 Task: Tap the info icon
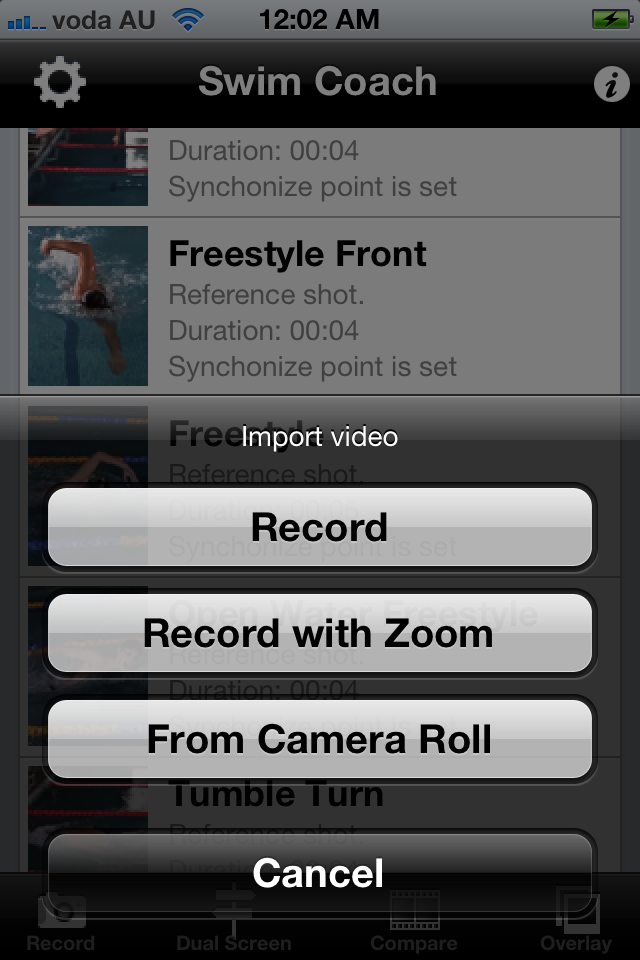tap(611, 84)
